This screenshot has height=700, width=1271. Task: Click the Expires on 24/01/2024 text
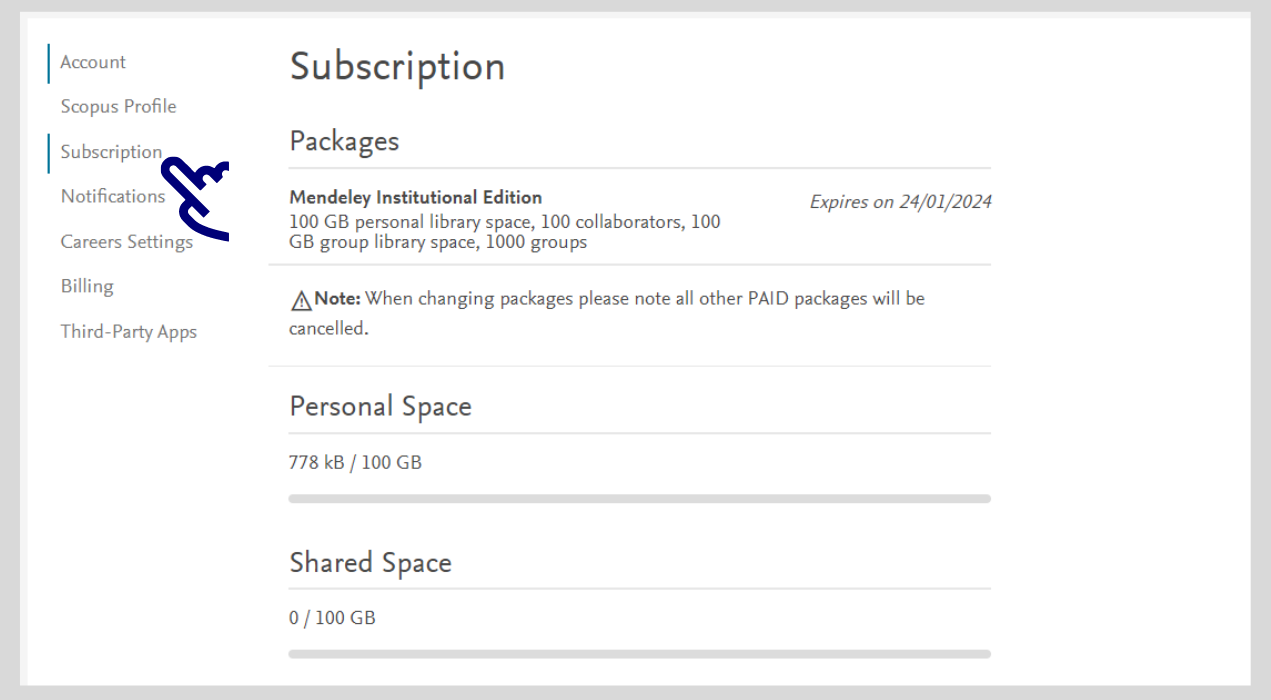900,202
